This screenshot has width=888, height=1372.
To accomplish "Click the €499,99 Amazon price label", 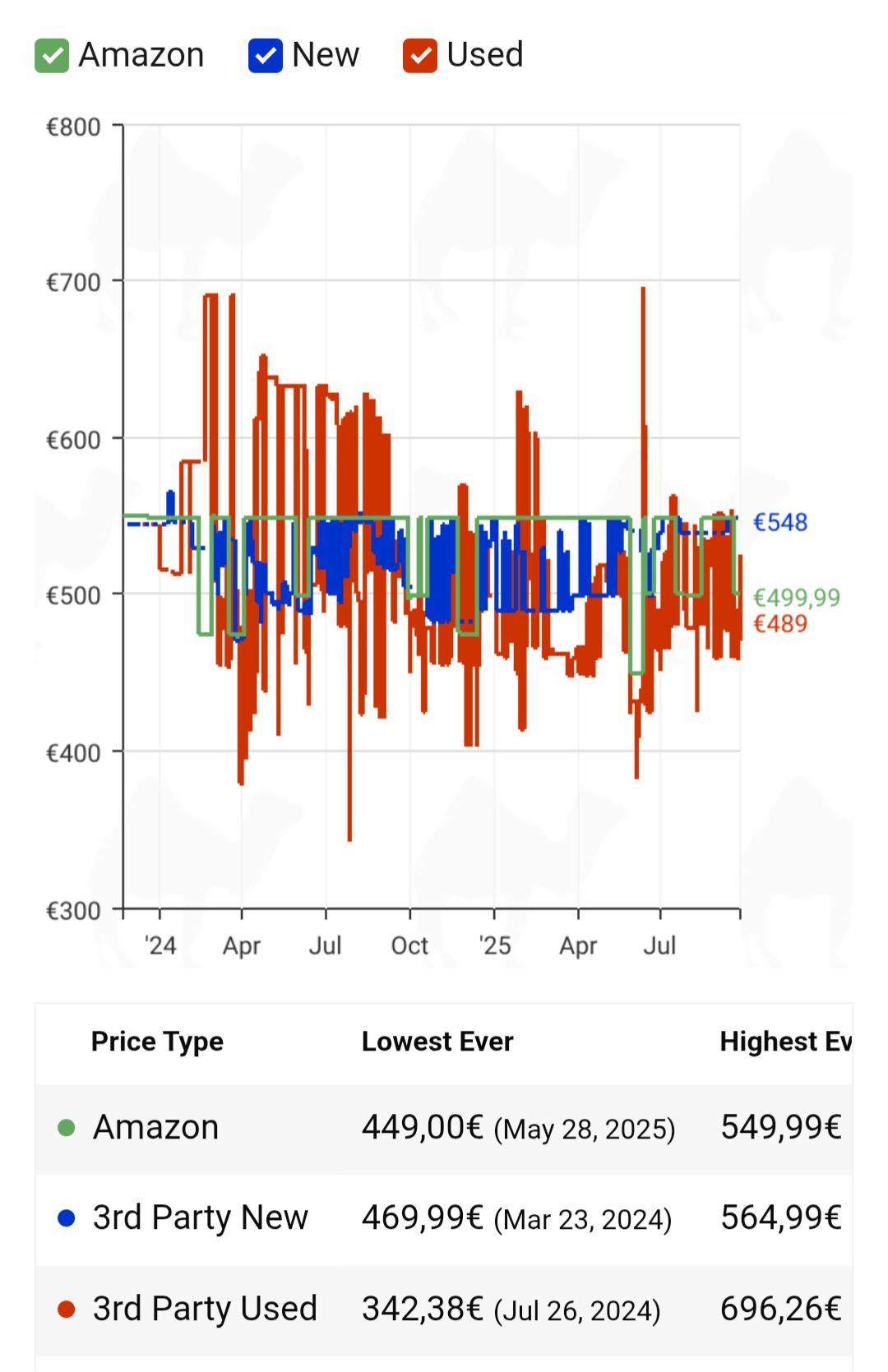I will coord(796,598).
